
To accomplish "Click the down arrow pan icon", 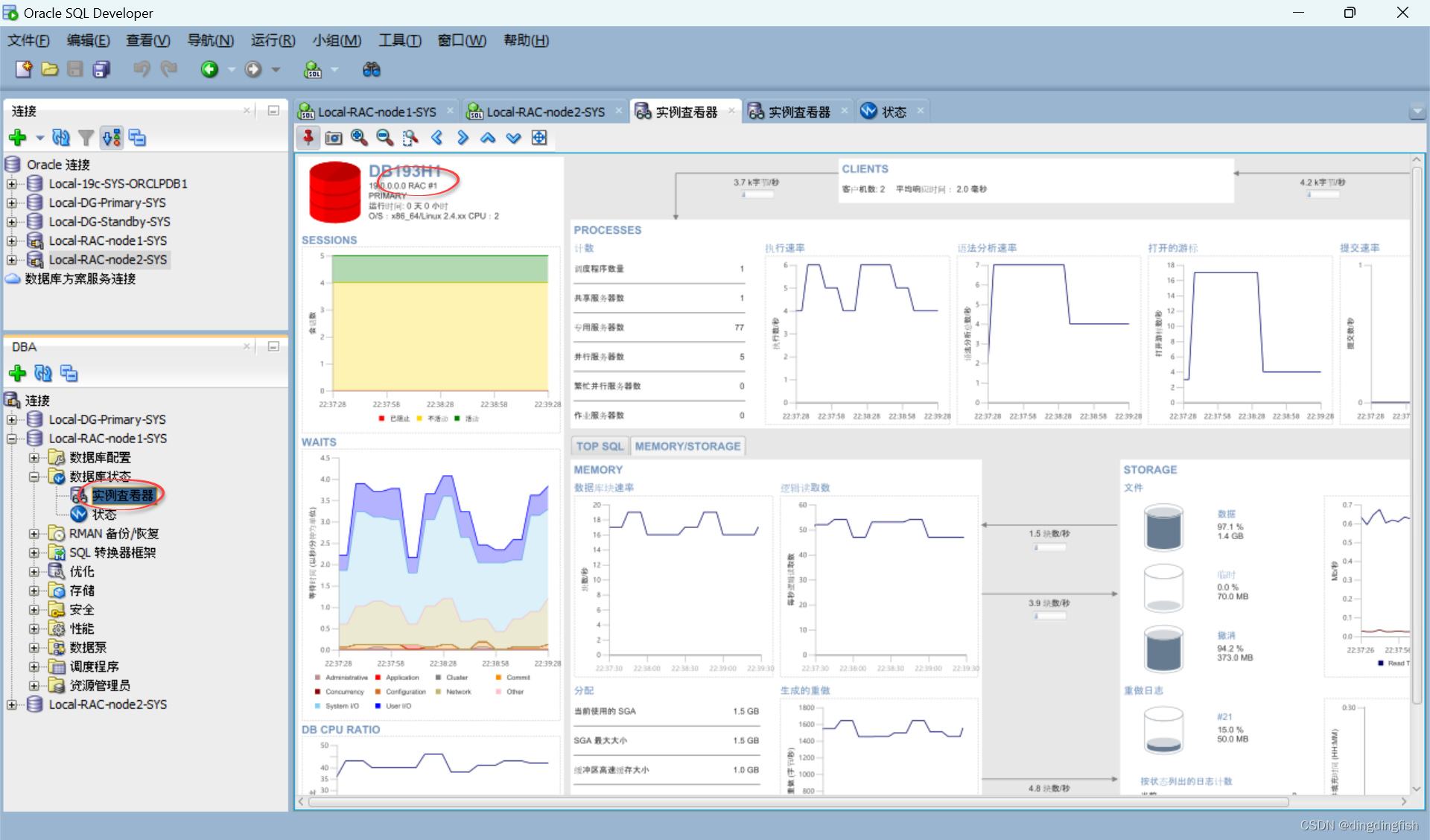I will (513, 137).
